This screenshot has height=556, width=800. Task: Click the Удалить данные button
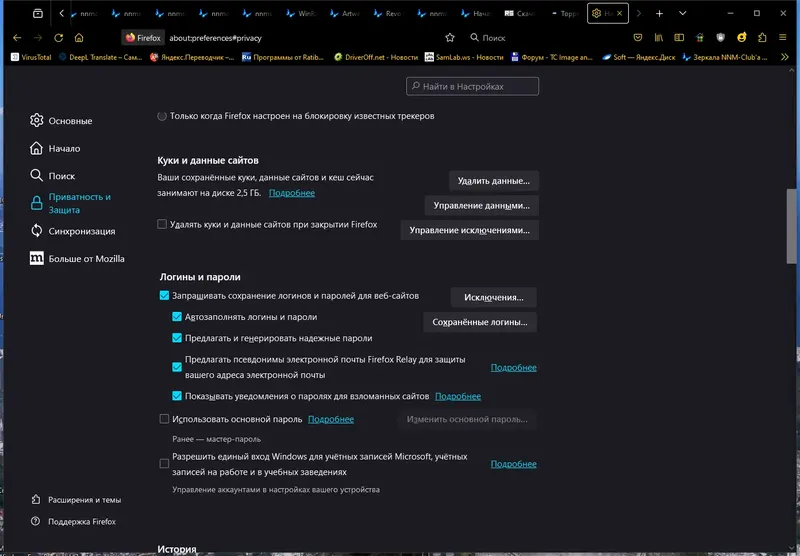(493, 181)
